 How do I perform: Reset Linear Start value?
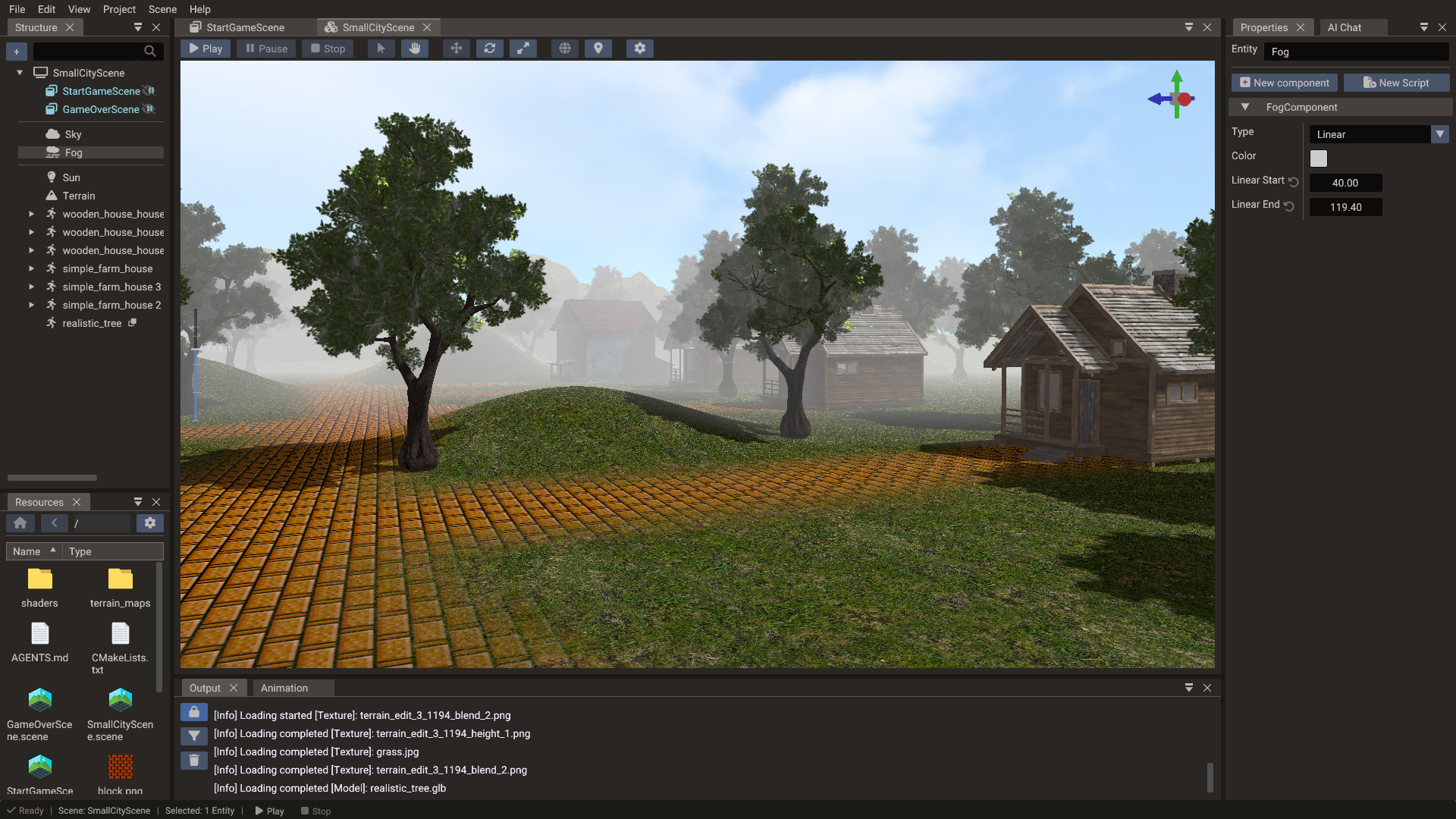(1294, 182)
